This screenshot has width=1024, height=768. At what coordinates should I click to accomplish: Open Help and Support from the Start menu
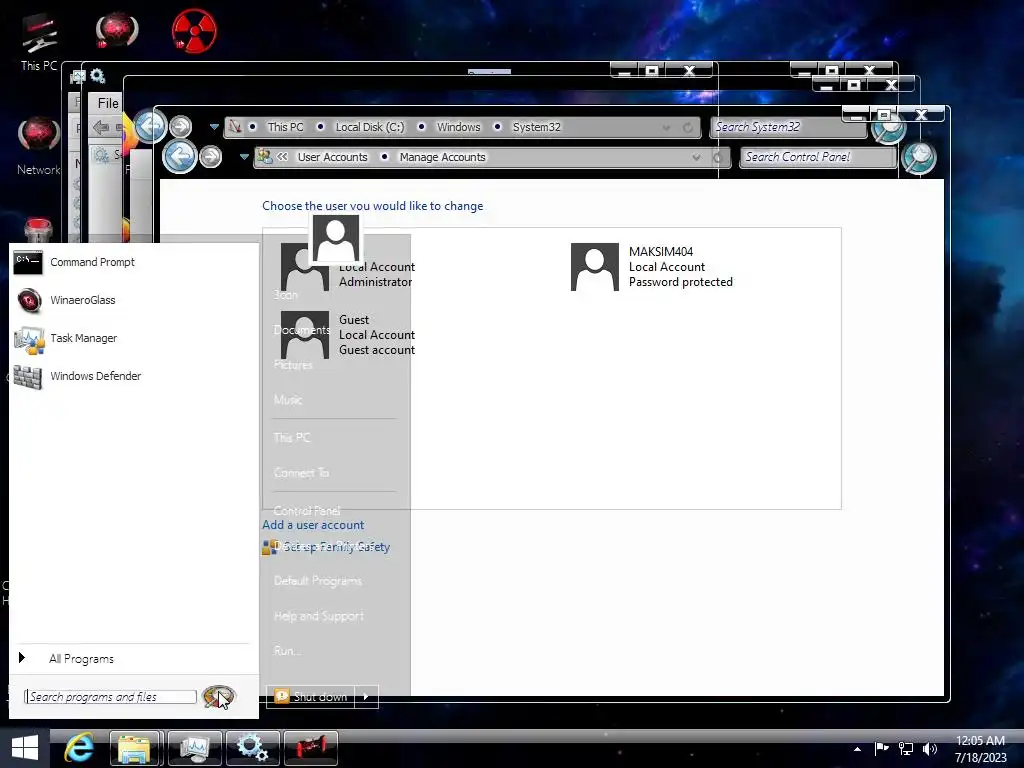click(319, 615)
